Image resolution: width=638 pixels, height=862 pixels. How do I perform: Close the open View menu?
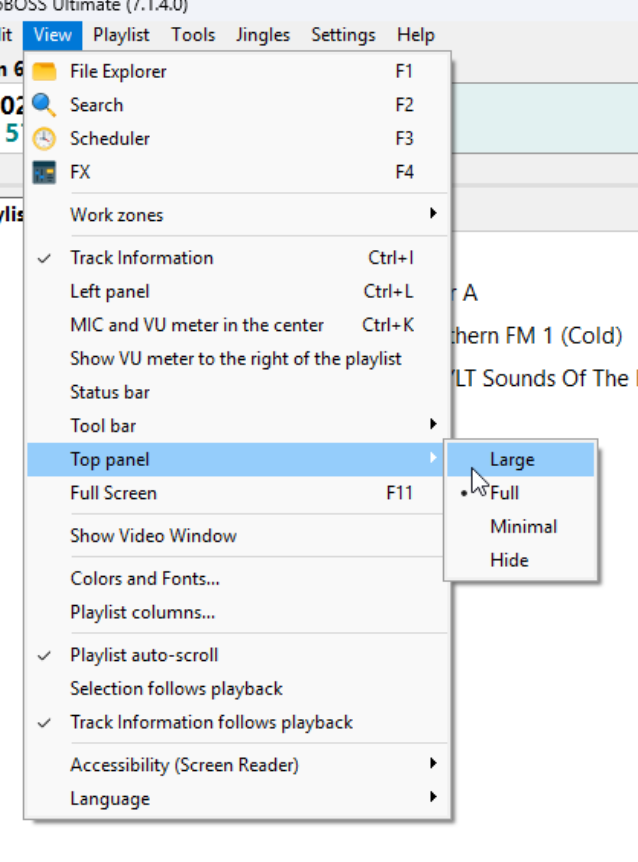(53, 35)
